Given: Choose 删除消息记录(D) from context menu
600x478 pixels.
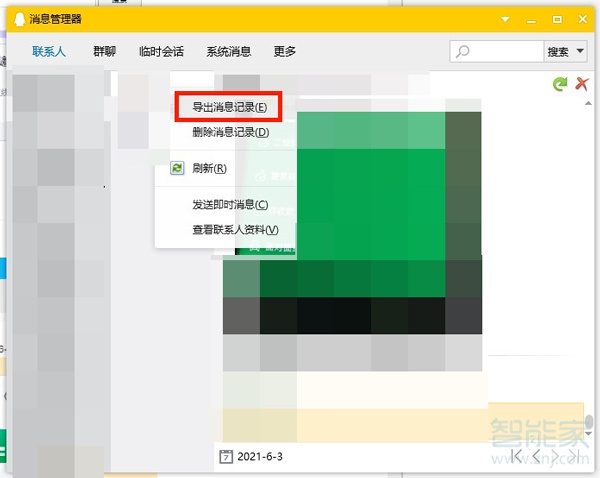Looking at the screenshot, I should (231, 132).
